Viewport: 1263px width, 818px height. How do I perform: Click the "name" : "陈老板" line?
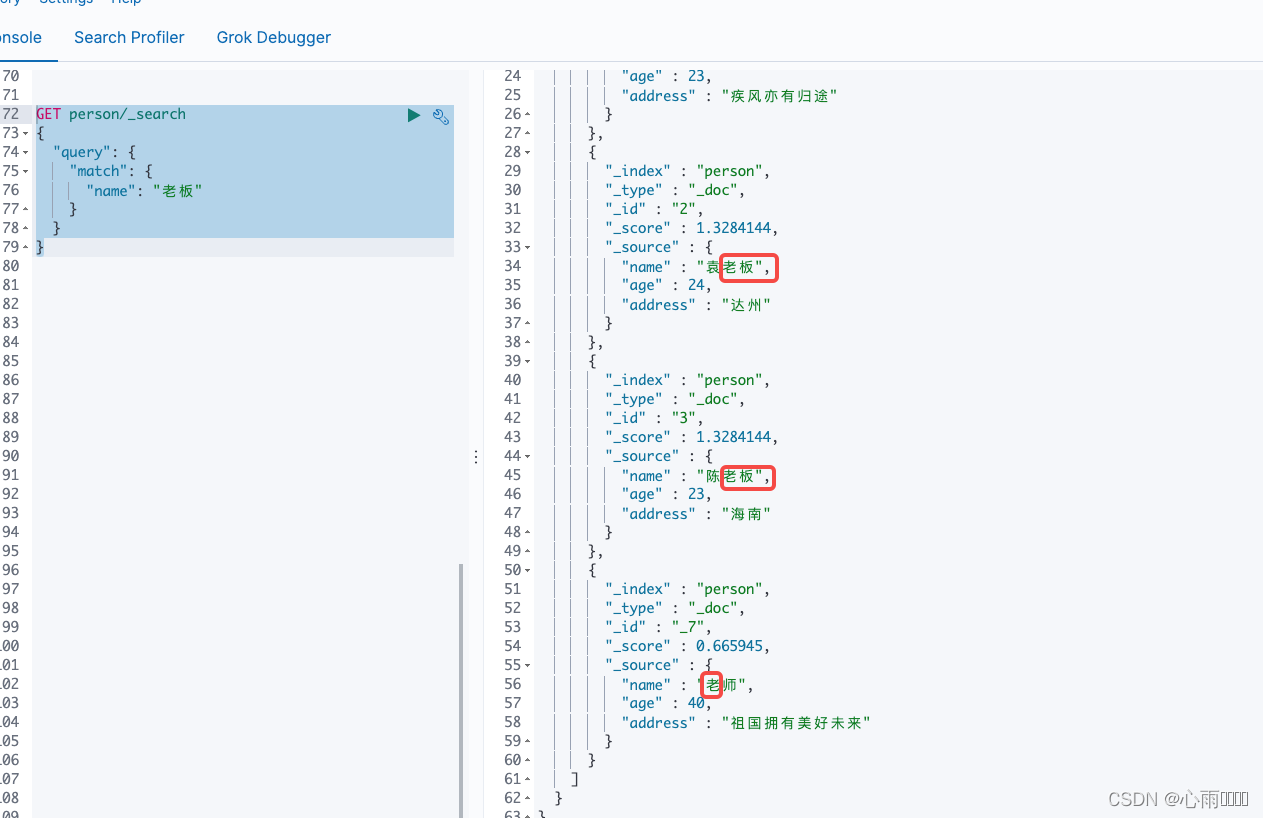[695, 476]
